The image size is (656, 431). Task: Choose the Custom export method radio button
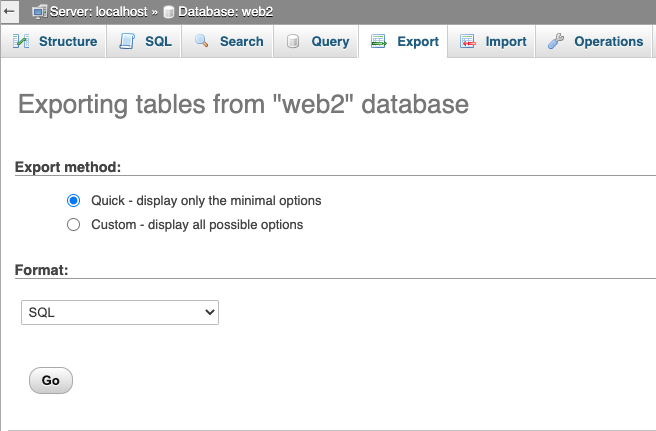point(73,225)
